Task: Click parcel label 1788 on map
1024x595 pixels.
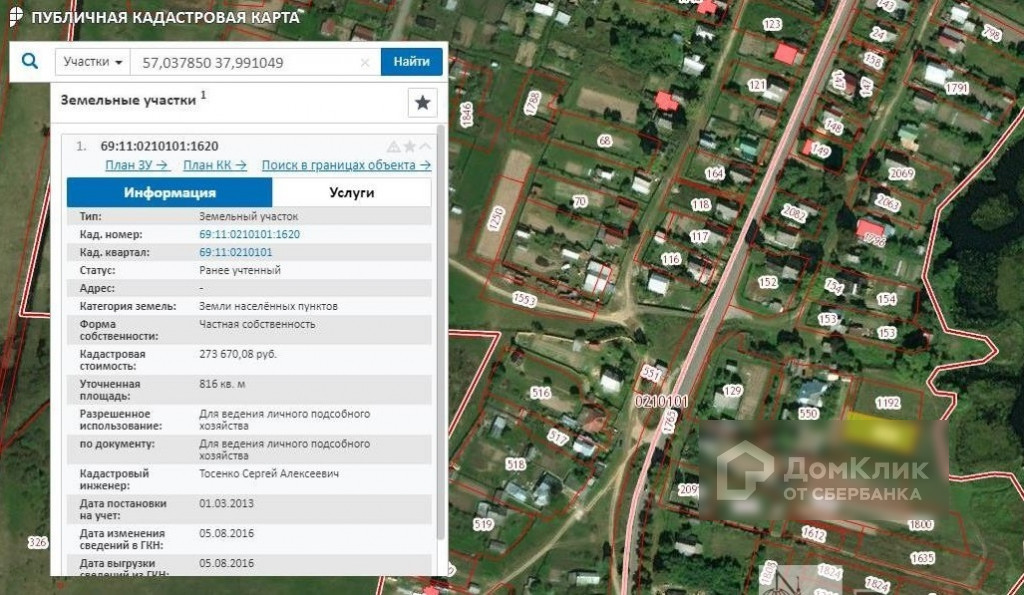Action: pyautogui.click(x=533, y=103)
